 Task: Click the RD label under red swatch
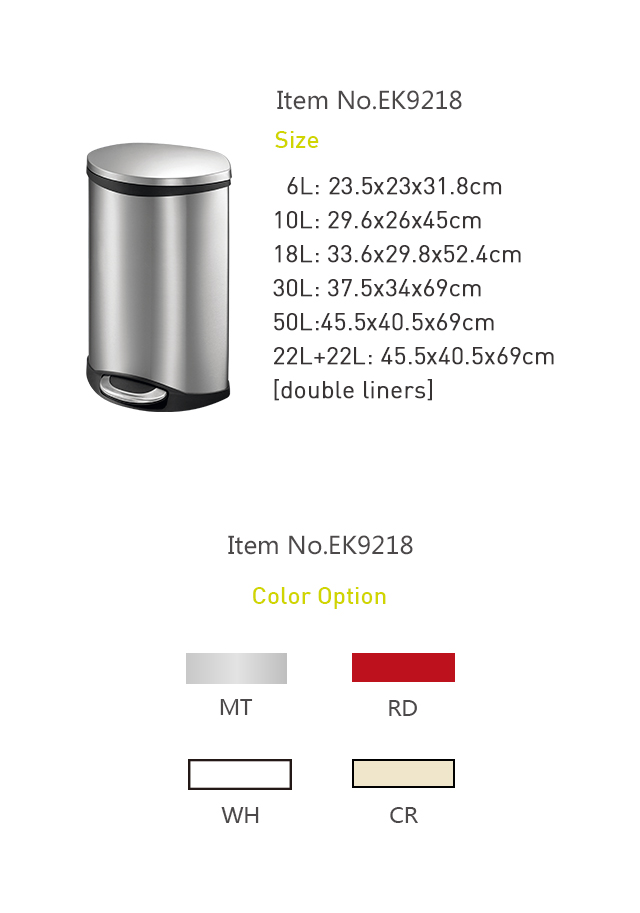point(403,709)
